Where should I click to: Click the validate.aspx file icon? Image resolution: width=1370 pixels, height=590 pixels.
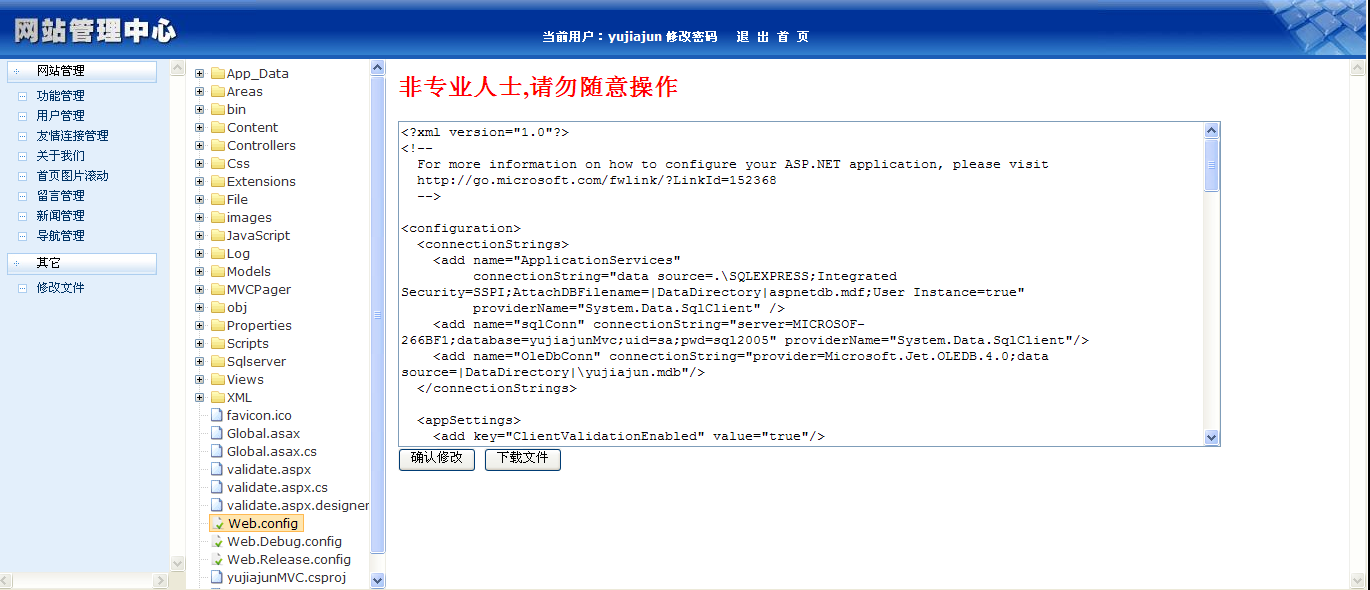pos(217,469)
